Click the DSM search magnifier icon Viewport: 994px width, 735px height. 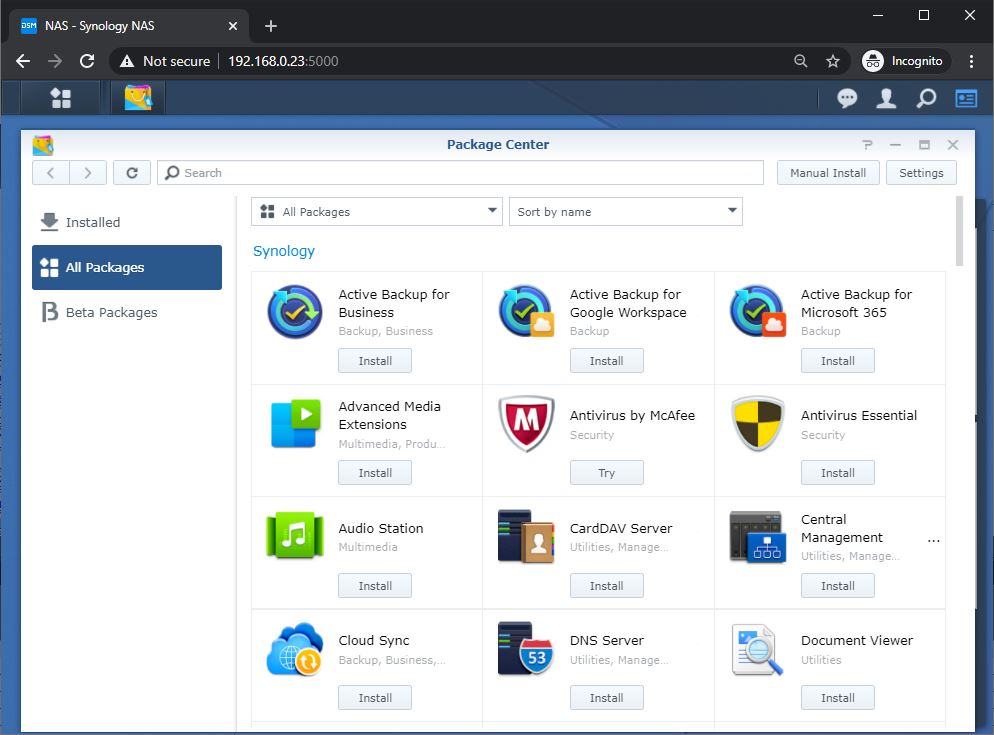[x=926, y=98]
